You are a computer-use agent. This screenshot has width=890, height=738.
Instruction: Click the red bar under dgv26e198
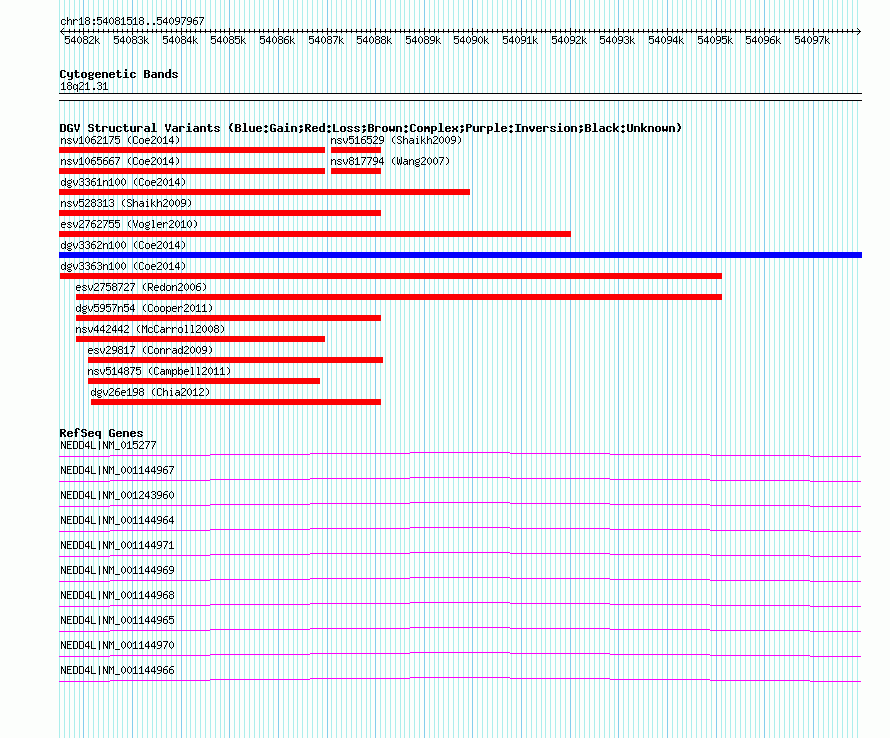point(236,402)
